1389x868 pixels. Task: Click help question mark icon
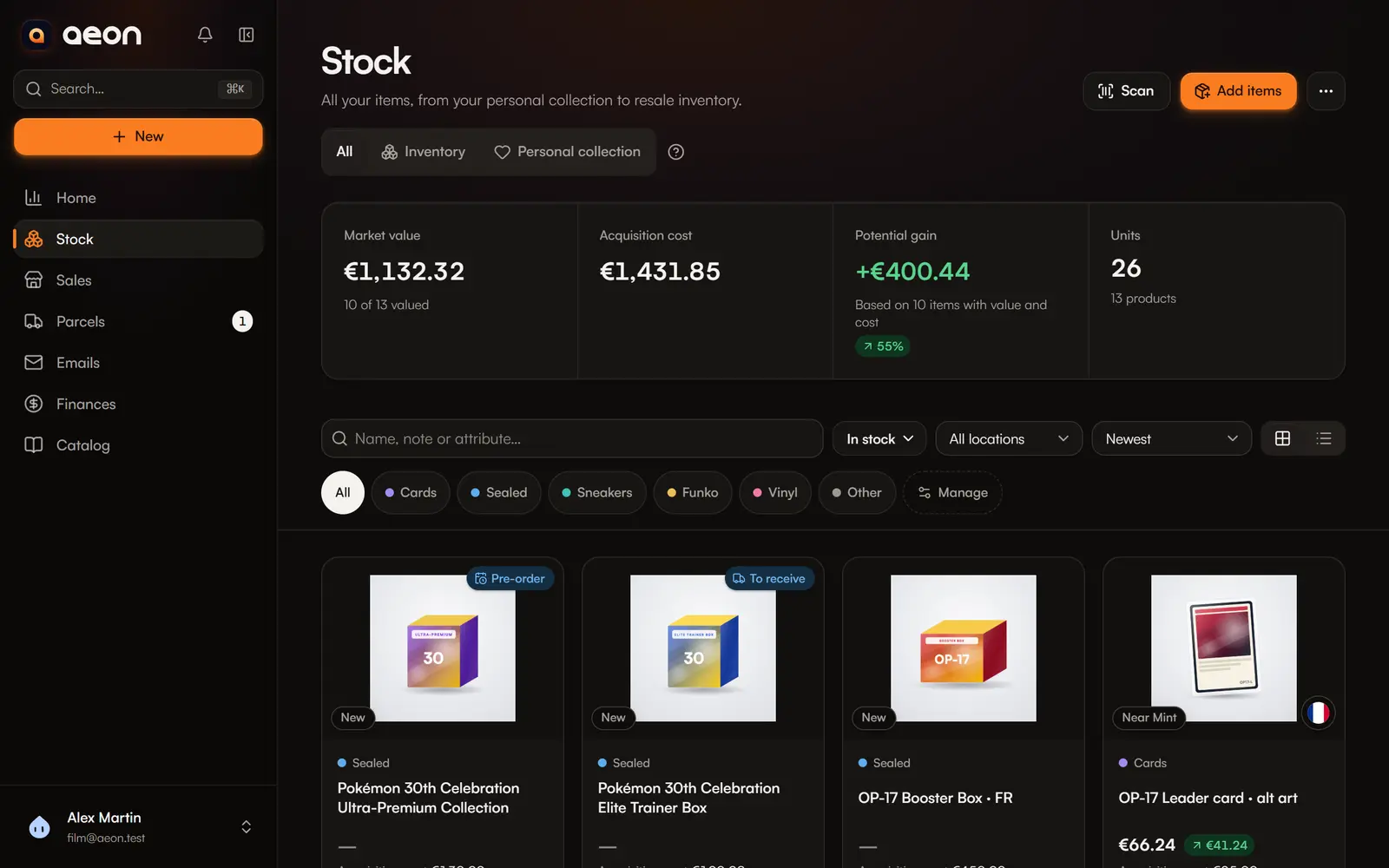pos(676,152)
